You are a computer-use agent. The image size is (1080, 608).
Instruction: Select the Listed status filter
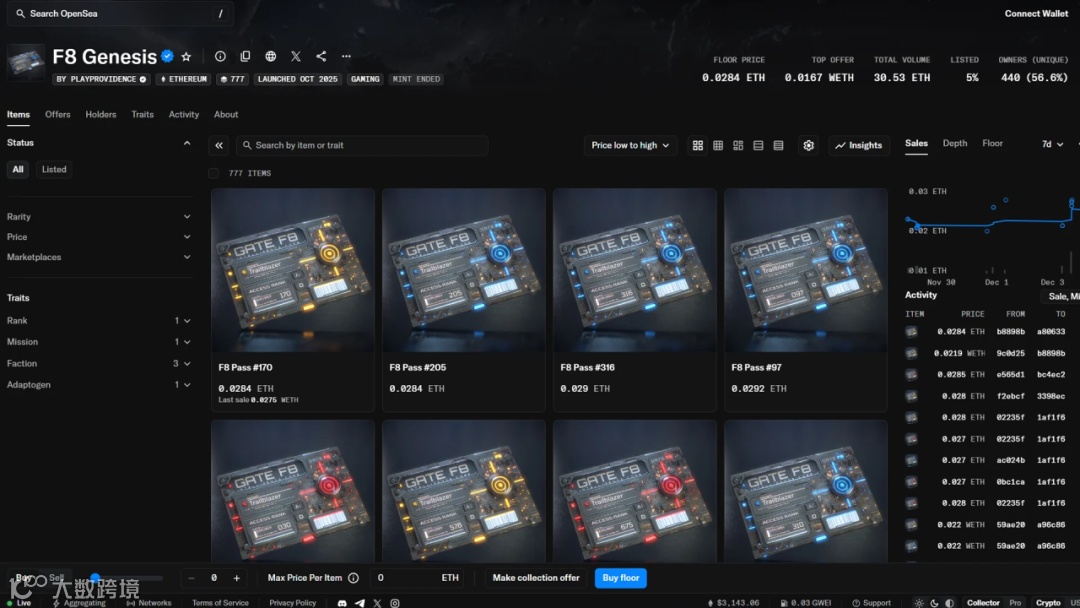tap(54, 169)
